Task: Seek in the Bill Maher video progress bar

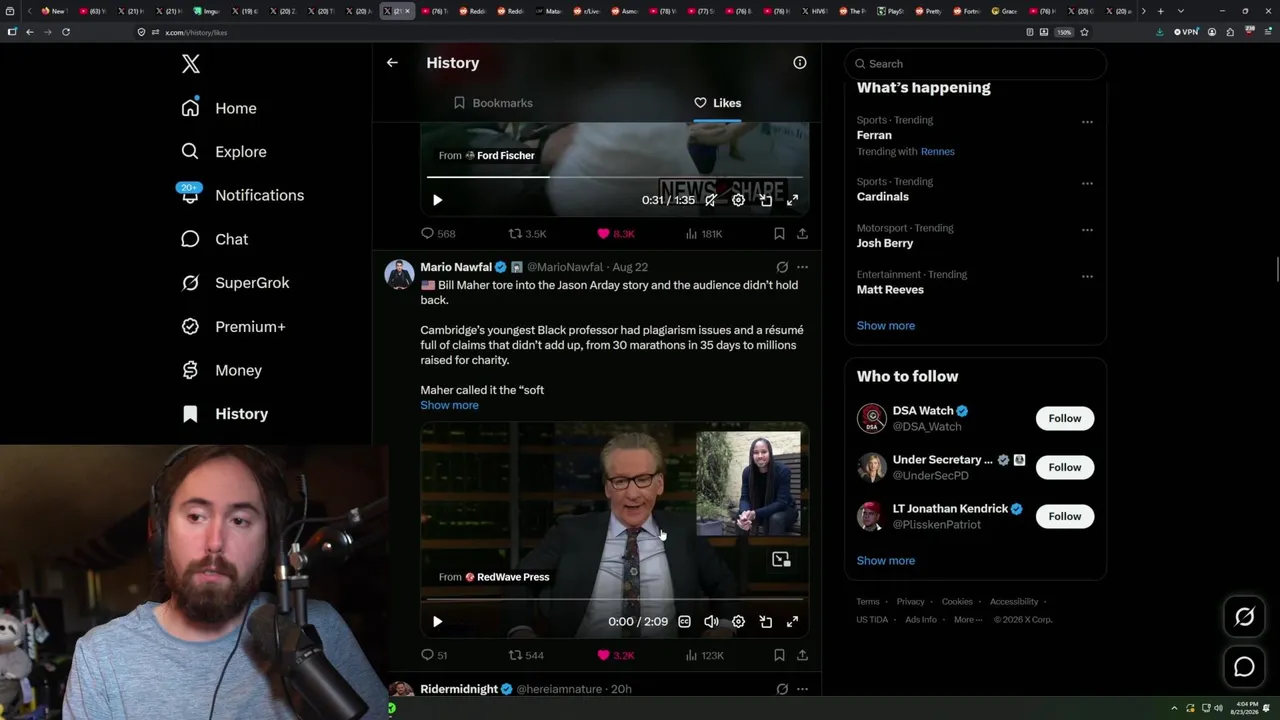Action: pos(615,599)
